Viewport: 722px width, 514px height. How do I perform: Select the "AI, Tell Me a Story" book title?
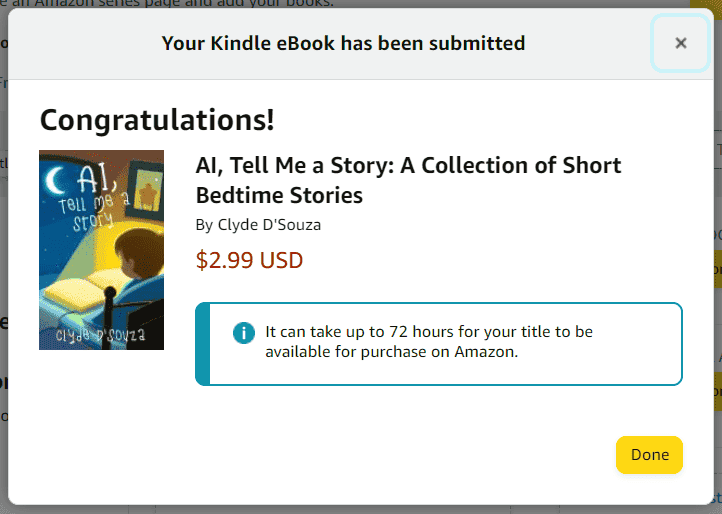(x=408, y=180)
